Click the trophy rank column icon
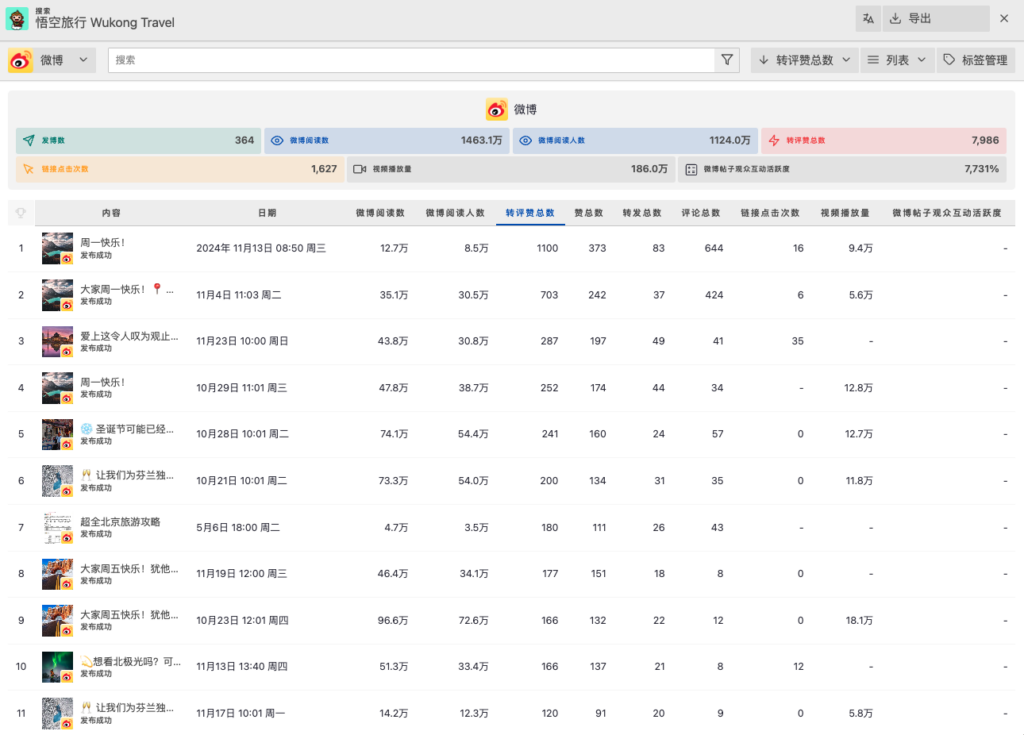 (x=20, y=213)
